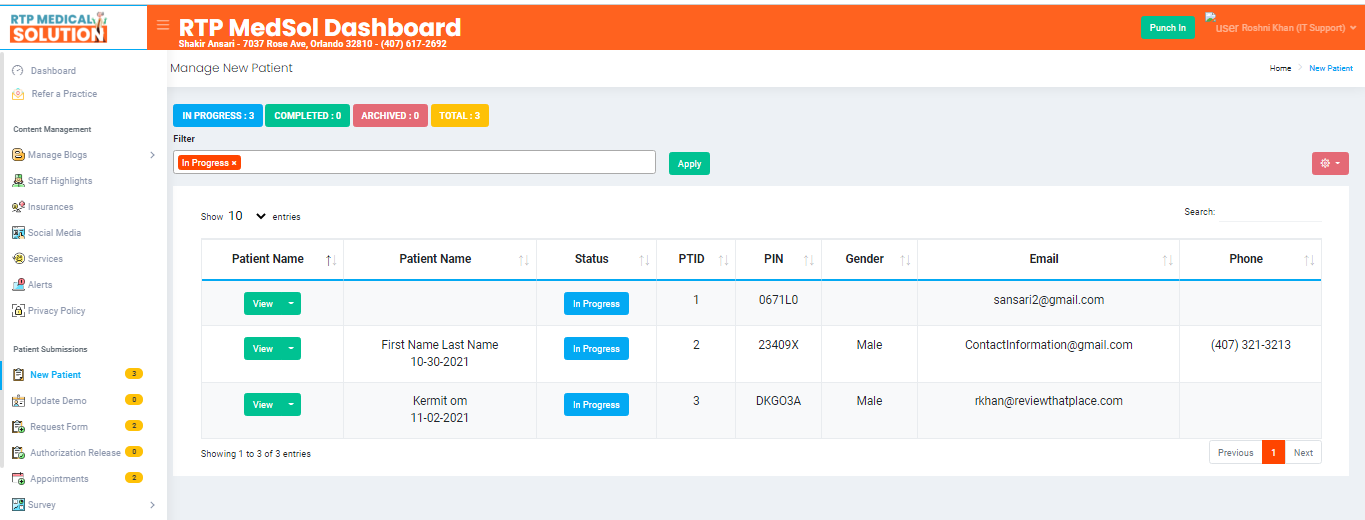Open Request Form in sidebar
Image resolution: width=1365 pixels, height=520 pixels.
click(59, 427)
